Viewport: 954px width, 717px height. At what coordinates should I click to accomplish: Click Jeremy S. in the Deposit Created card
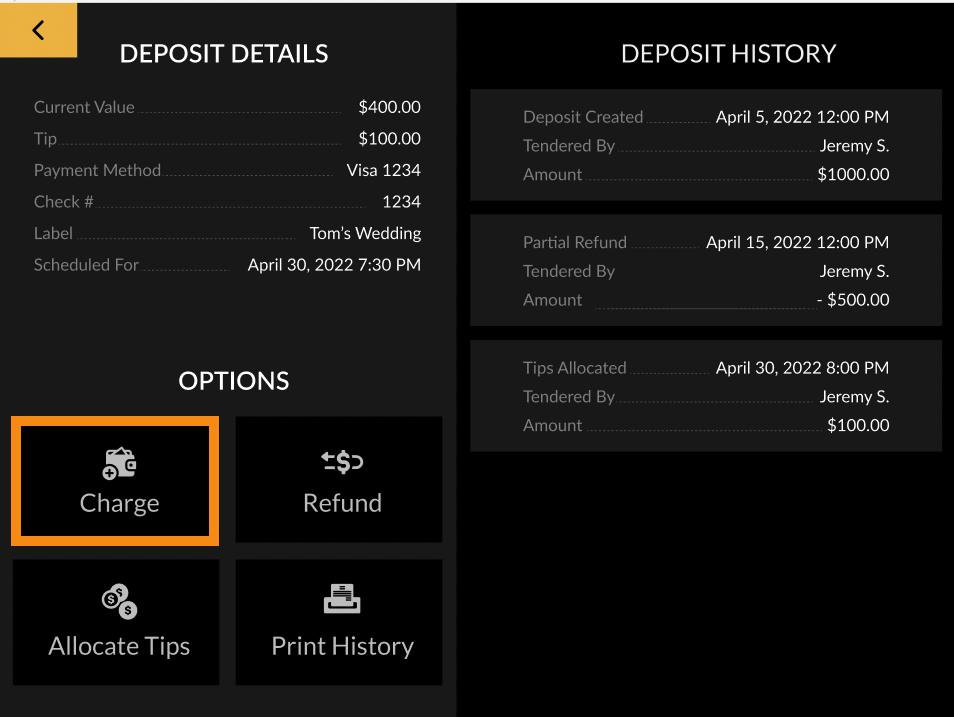[854, 146]
